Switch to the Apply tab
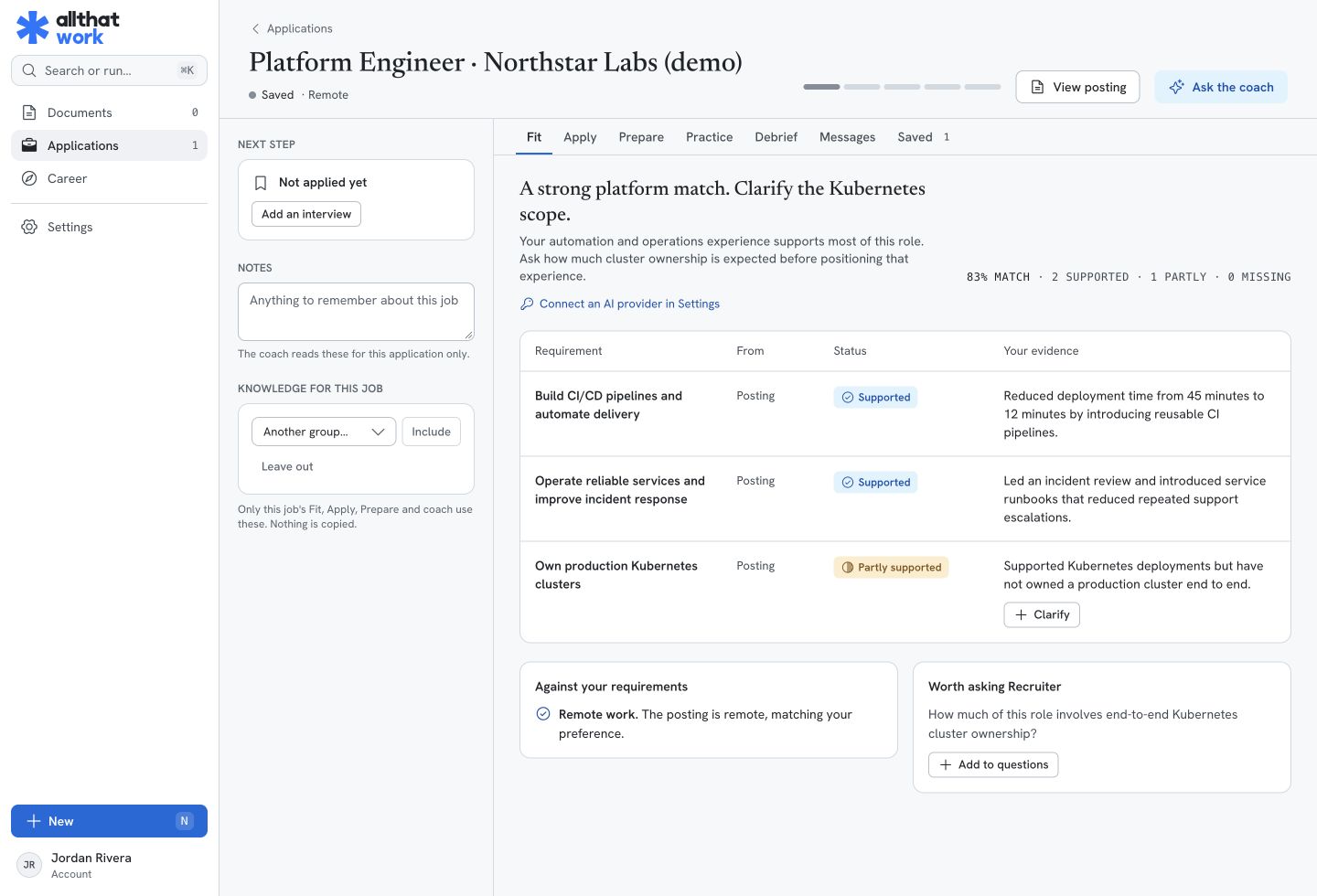 coord(580,137)
